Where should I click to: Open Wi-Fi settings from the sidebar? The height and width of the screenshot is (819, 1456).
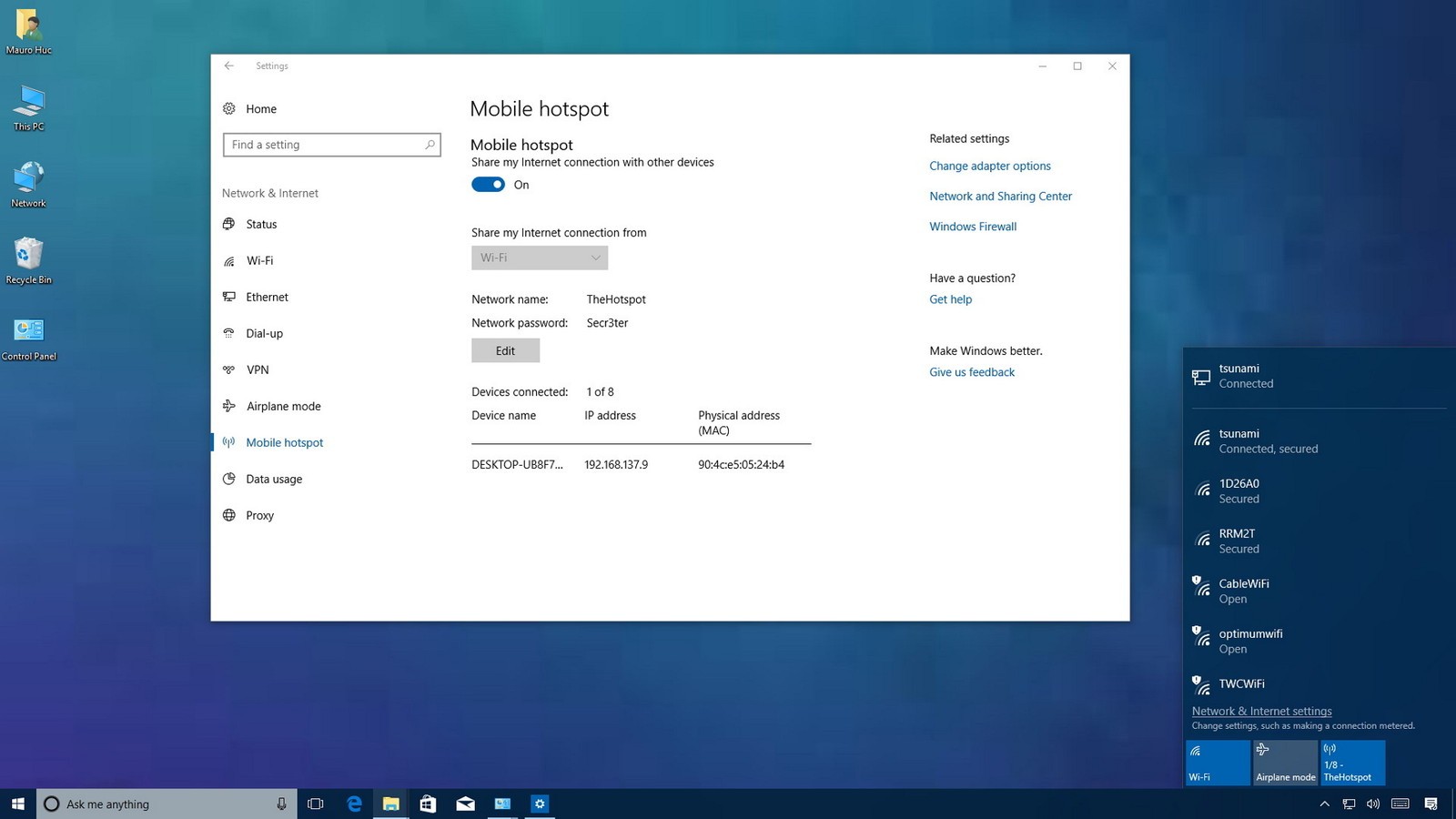point(229,260)
